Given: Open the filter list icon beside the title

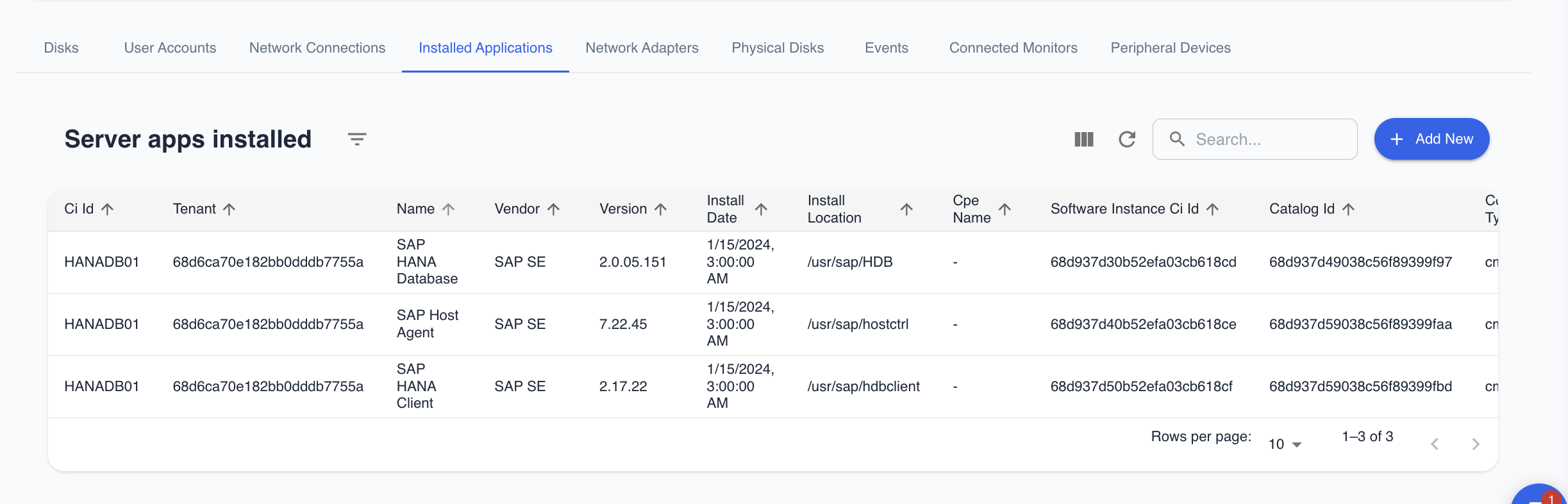Looking at the screenshot, I should [x=357, y=139].
